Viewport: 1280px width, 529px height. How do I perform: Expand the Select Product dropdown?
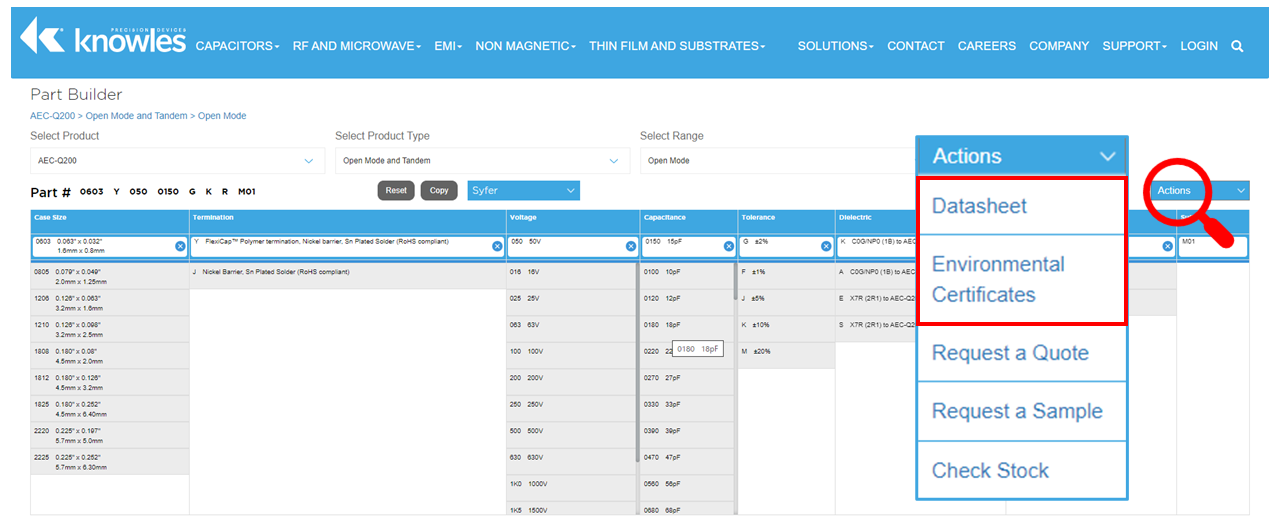click(177, 160)
